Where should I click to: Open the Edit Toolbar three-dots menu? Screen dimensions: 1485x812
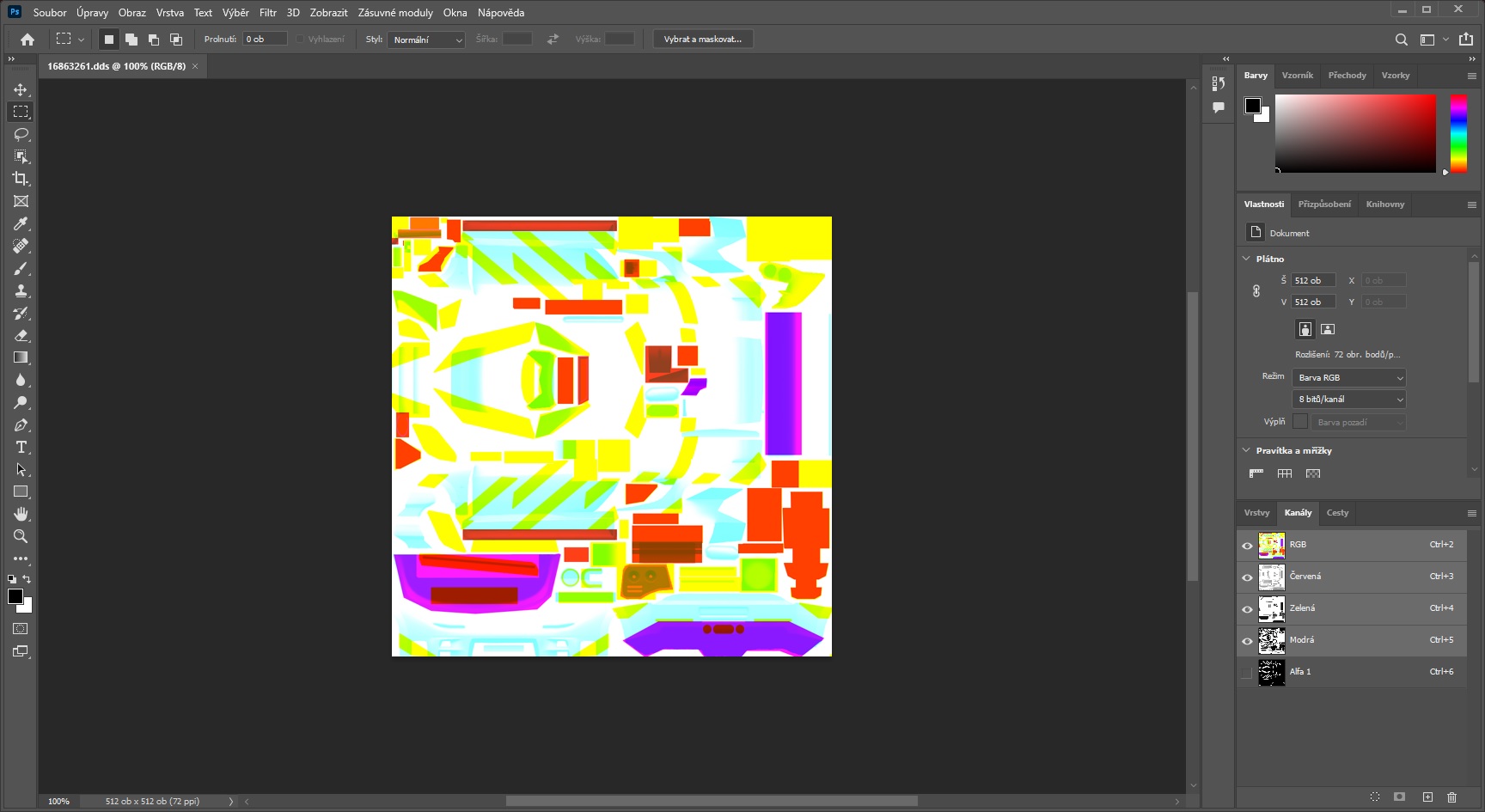(x=21, y=559)
